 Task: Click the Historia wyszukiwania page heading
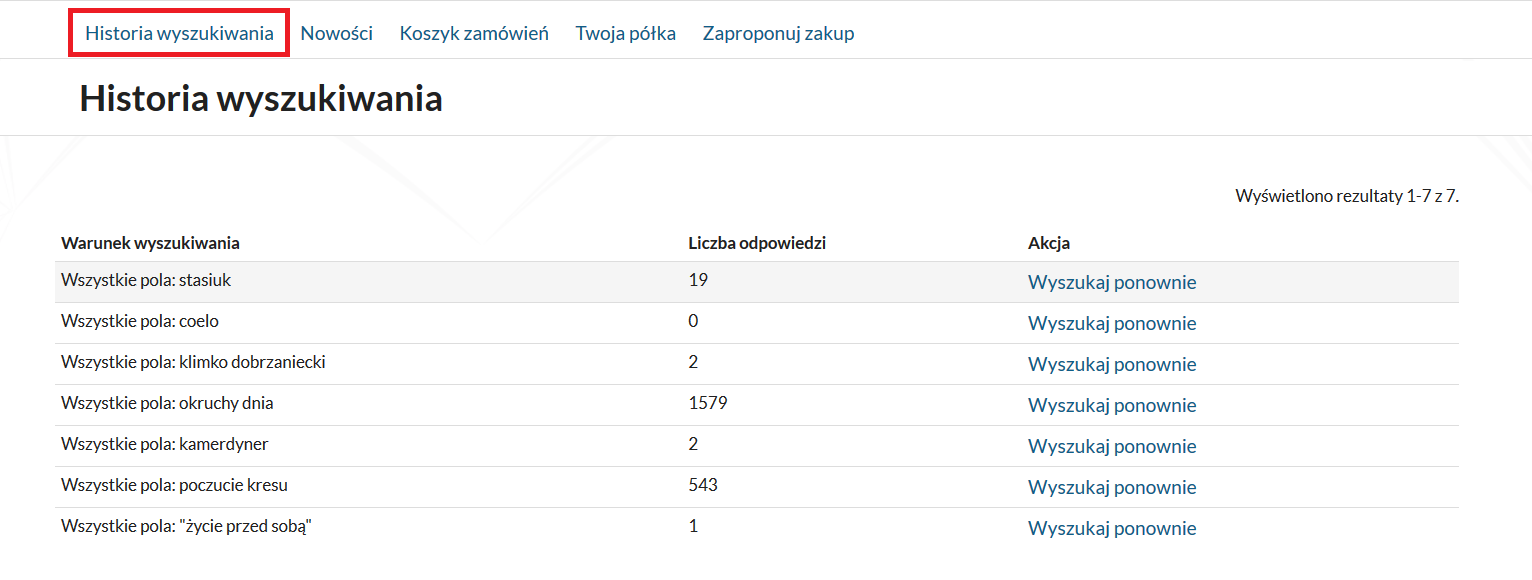261,99
